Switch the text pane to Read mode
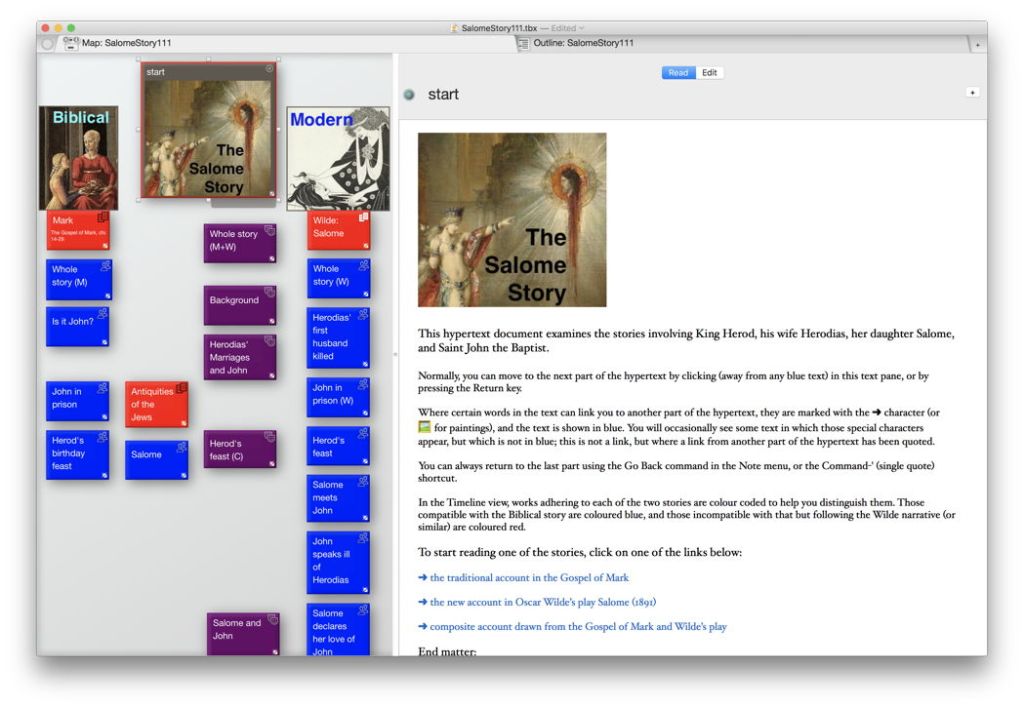Screen dimensions: 1024x708 tap(678, 73)
